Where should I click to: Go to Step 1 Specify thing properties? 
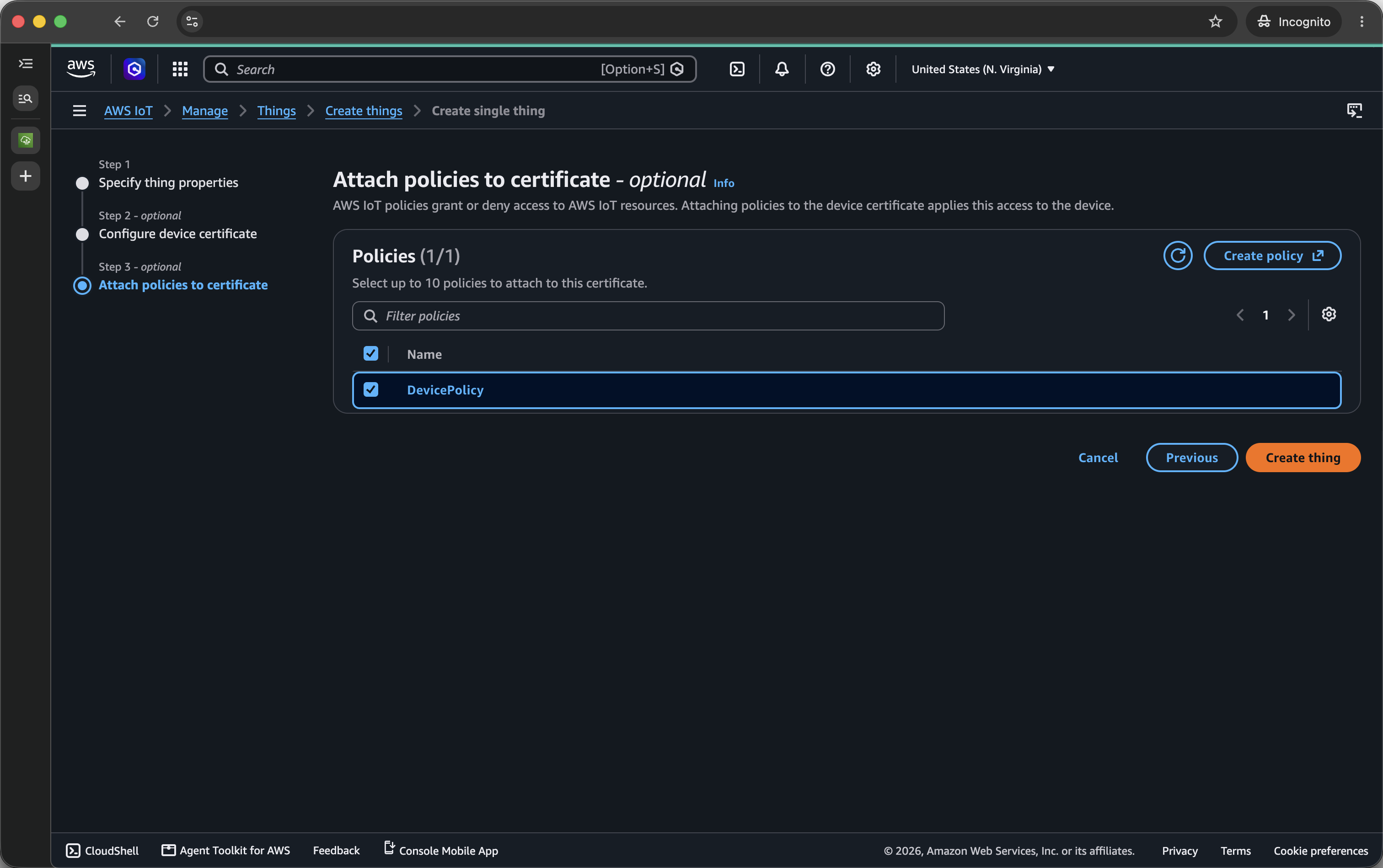tap(168, 182)
